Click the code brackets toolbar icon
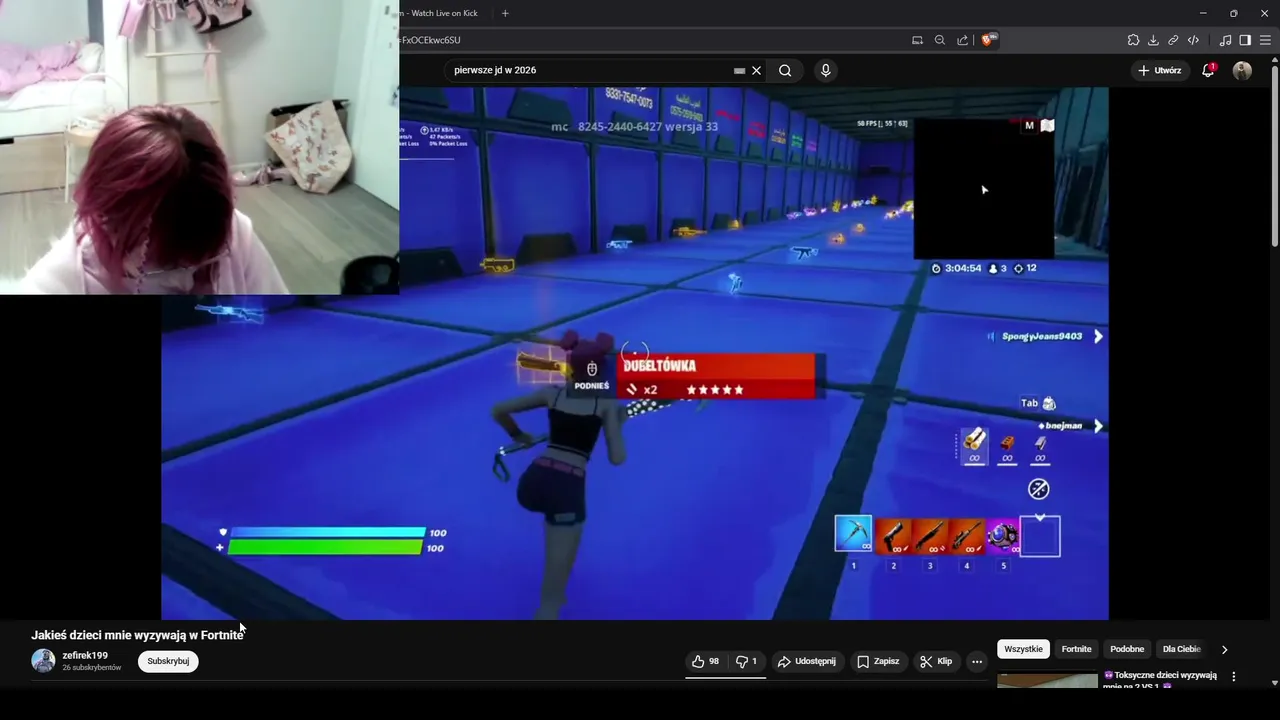The height and width of the screenshot is (720, 1280). [1193, 40]
